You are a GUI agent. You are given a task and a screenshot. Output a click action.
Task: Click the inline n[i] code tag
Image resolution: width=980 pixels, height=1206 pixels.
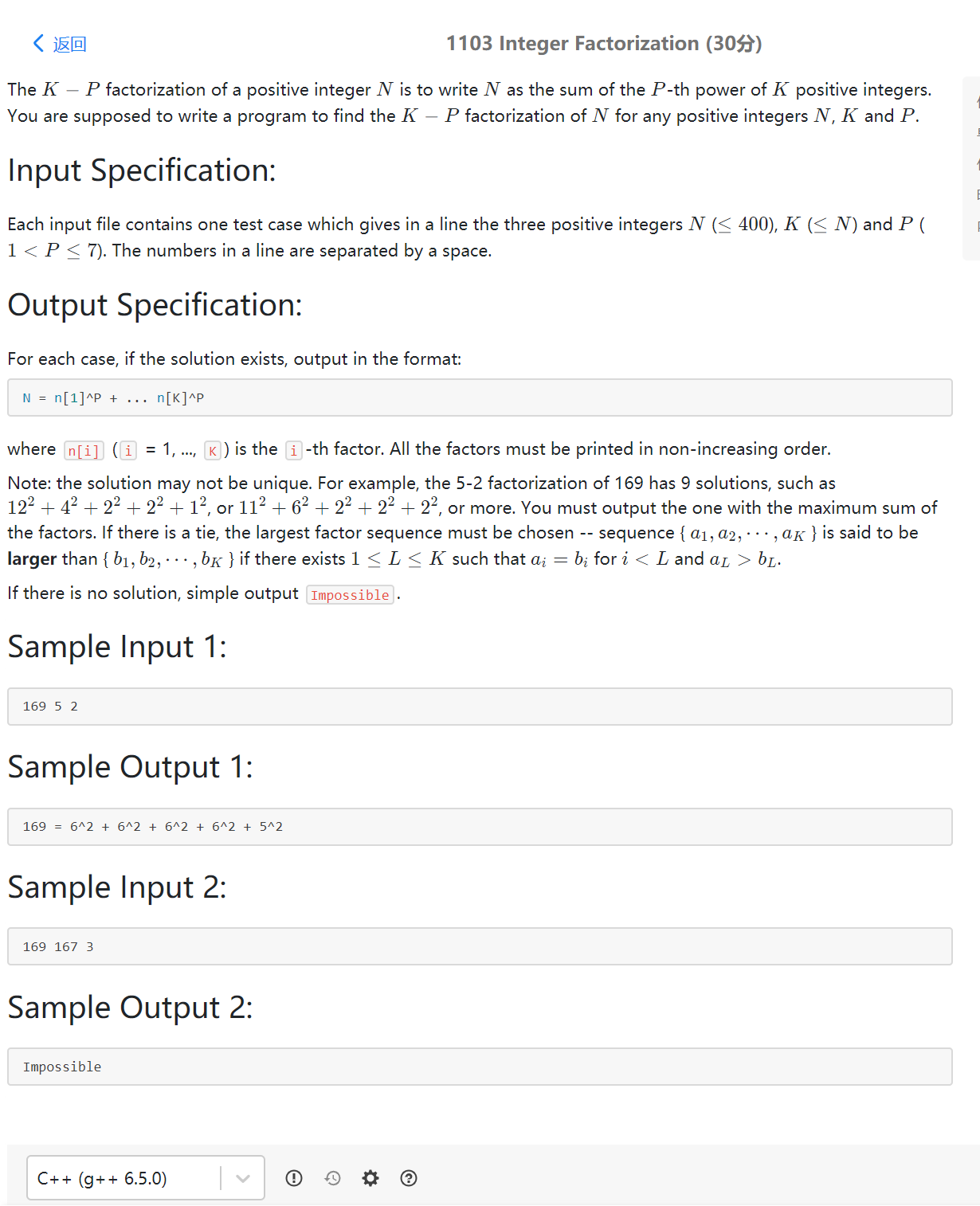pos(84,451)
